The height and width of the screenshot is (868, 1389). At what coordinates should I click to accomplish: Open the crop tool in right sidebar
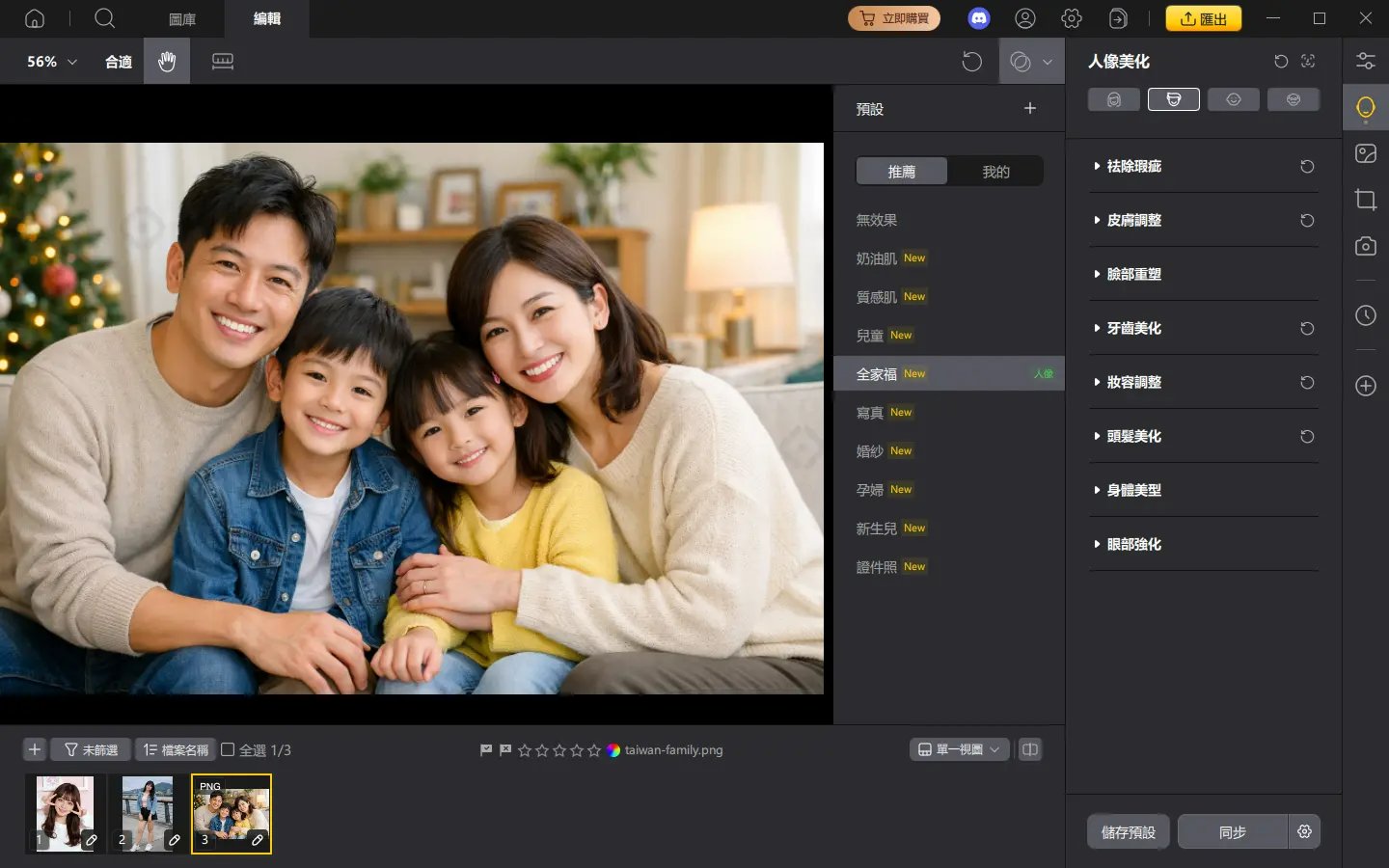1365,200
